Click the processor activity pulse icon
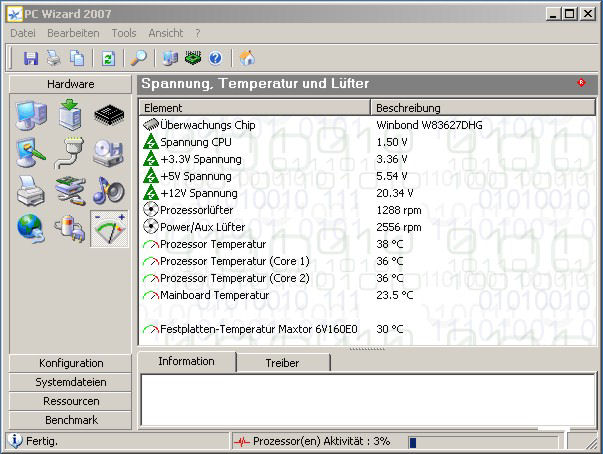The image size is (603, 454). pyautogui.click(x=242, y=442)
